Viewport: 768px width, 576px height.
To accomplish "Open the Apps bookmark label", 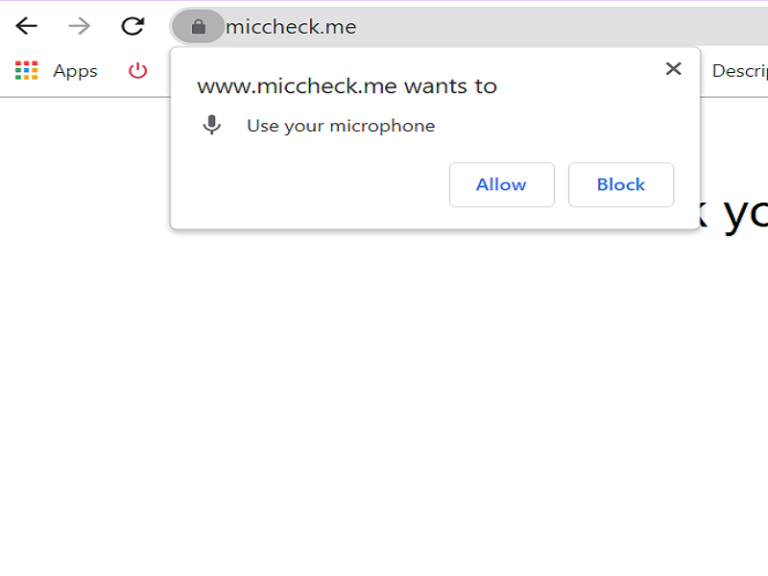I will coord(75,71).
